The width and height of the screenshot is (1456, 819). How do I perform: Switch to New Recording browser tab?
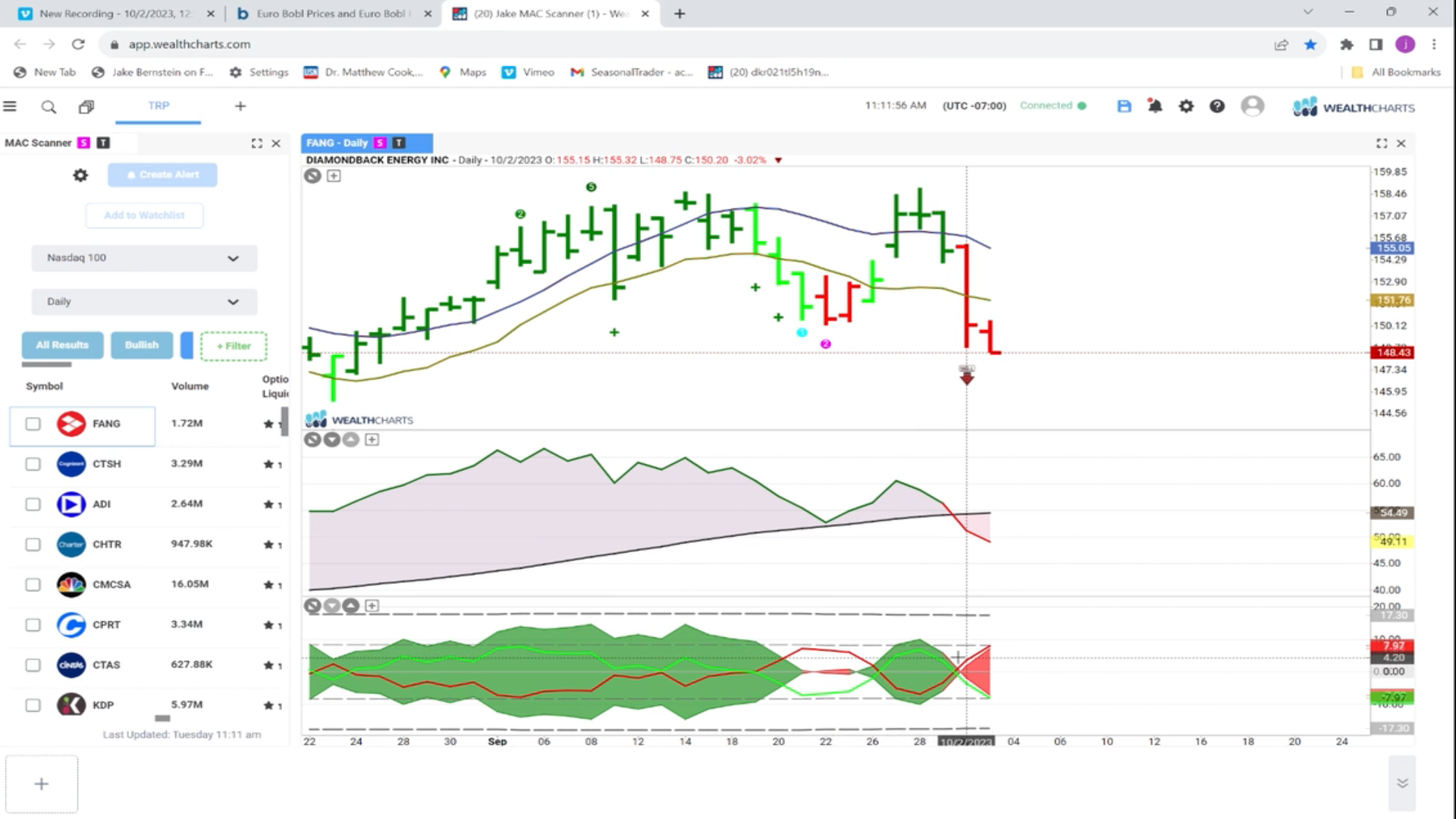pyautogui.click(x=115, y=14)
